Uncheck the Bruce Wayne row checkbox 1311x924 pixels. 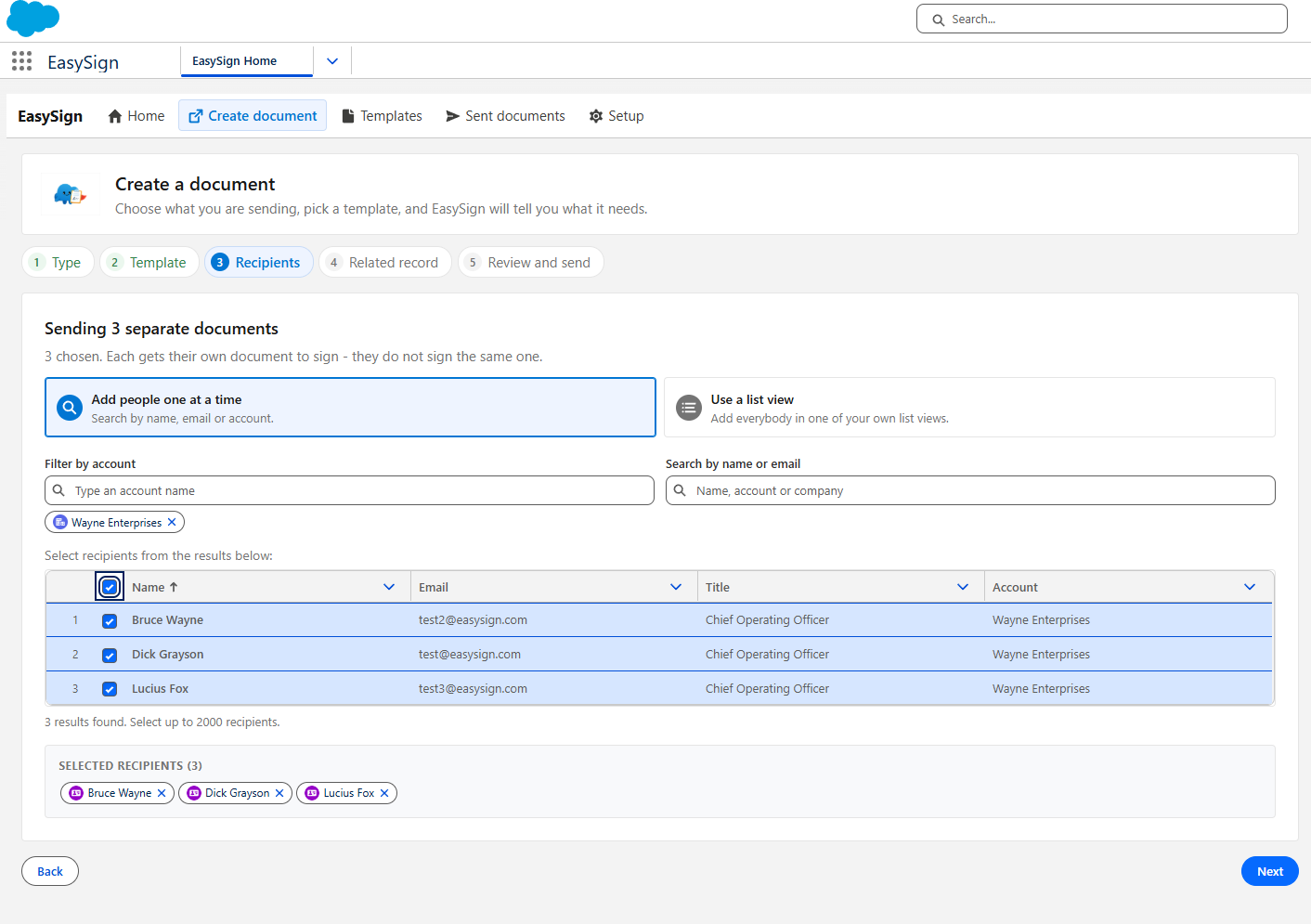(x=110, y=620)
